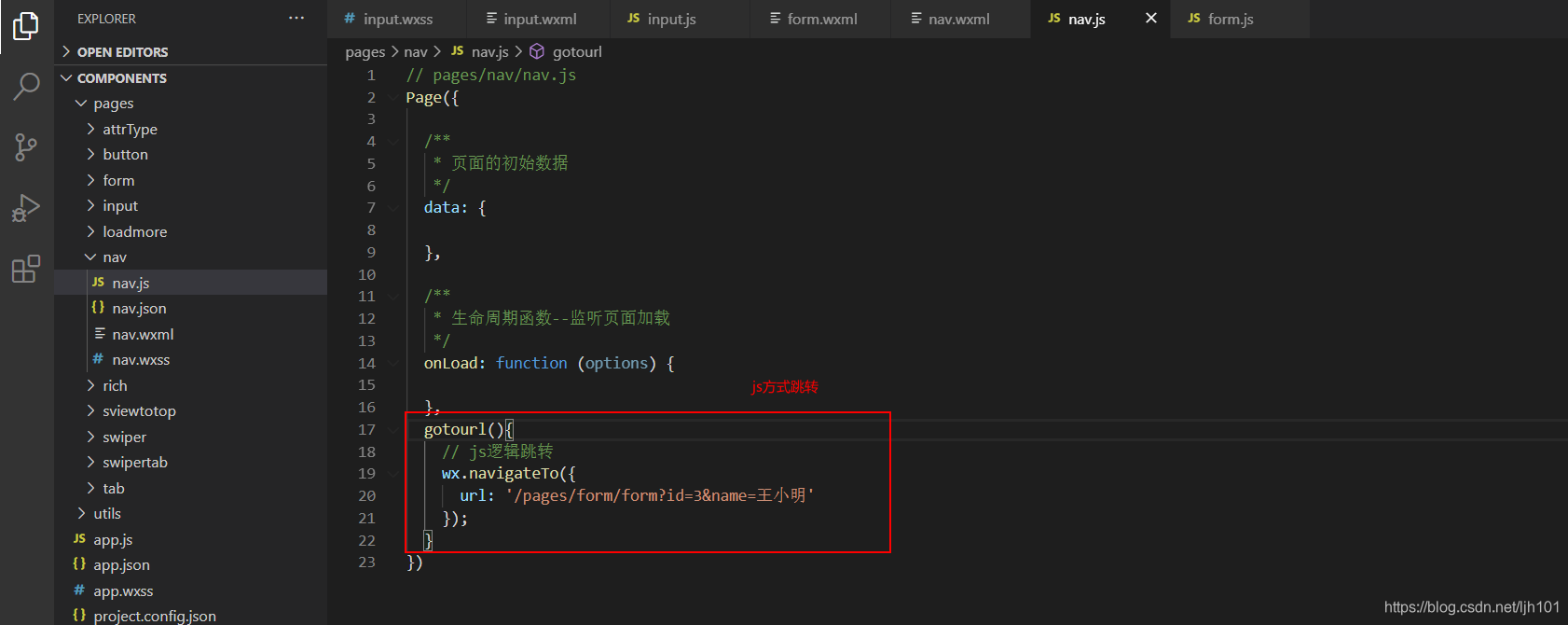Open app.json file
Image resolution: width=1568 pixels, height=625 pixels.
190,565
